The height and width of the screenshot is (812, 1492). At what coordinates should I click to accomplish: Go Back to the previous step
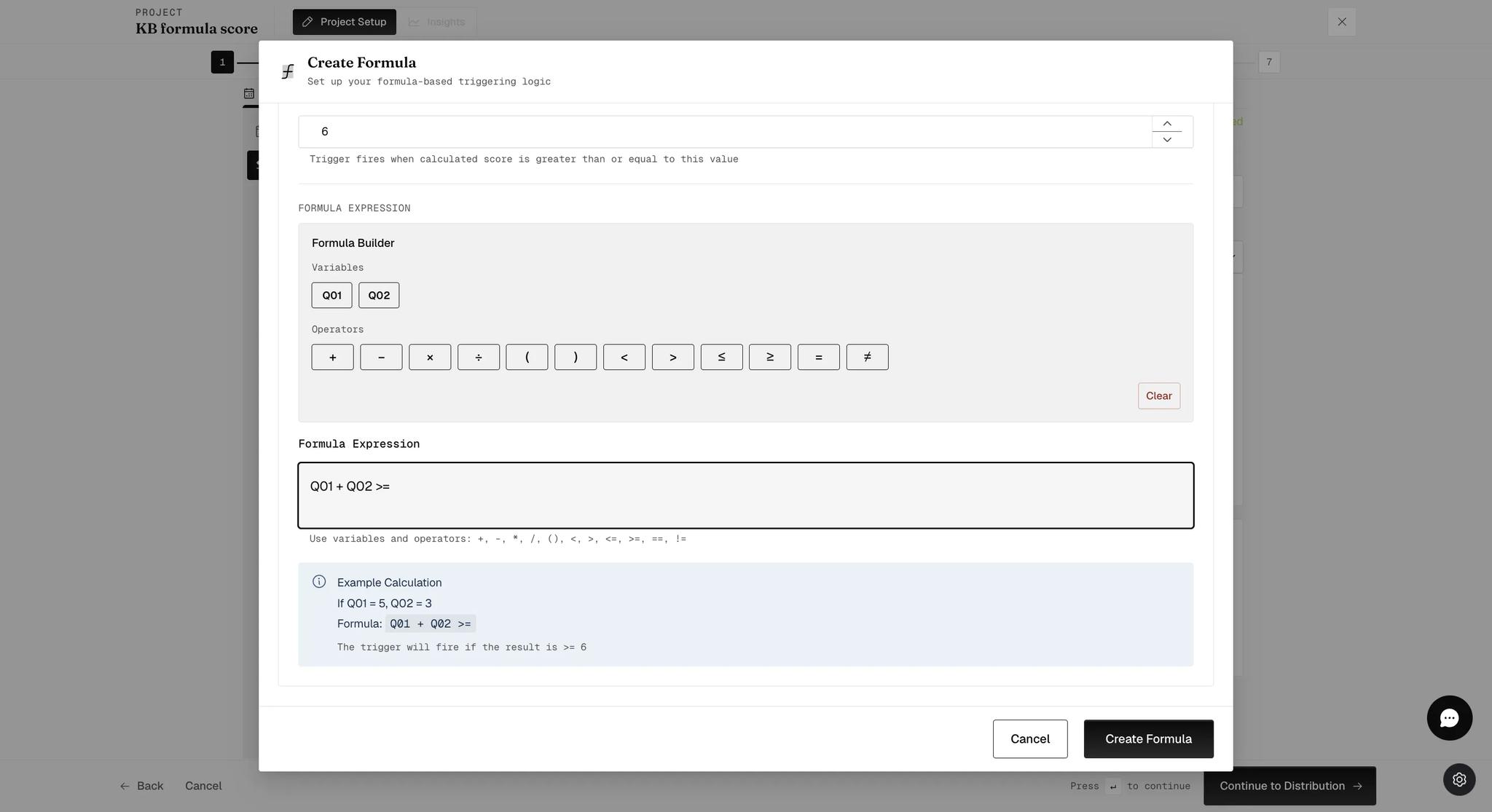(142, 786)
